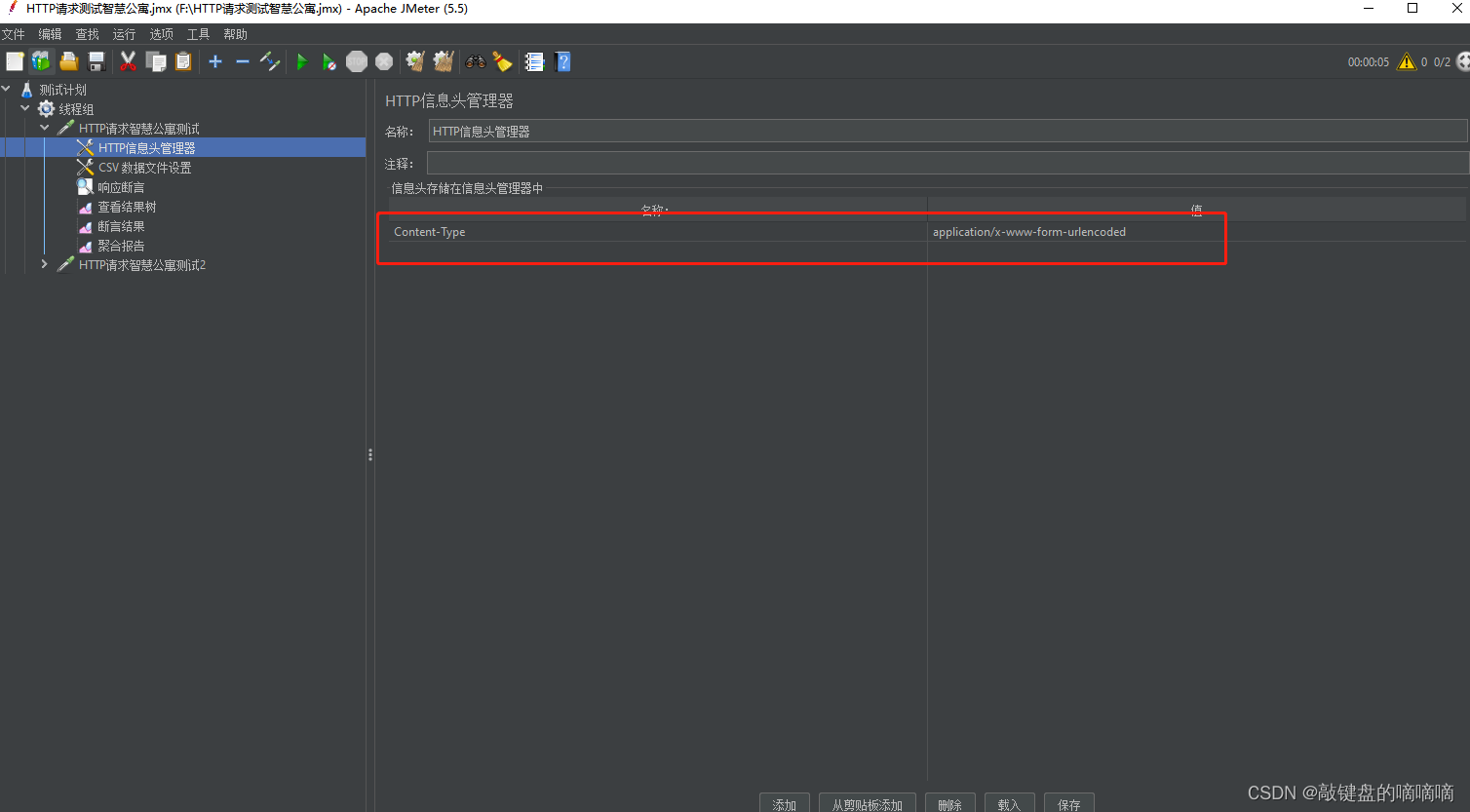Select 查看结果树 listener in tree
1470x812 pixels.
(127, 207)
